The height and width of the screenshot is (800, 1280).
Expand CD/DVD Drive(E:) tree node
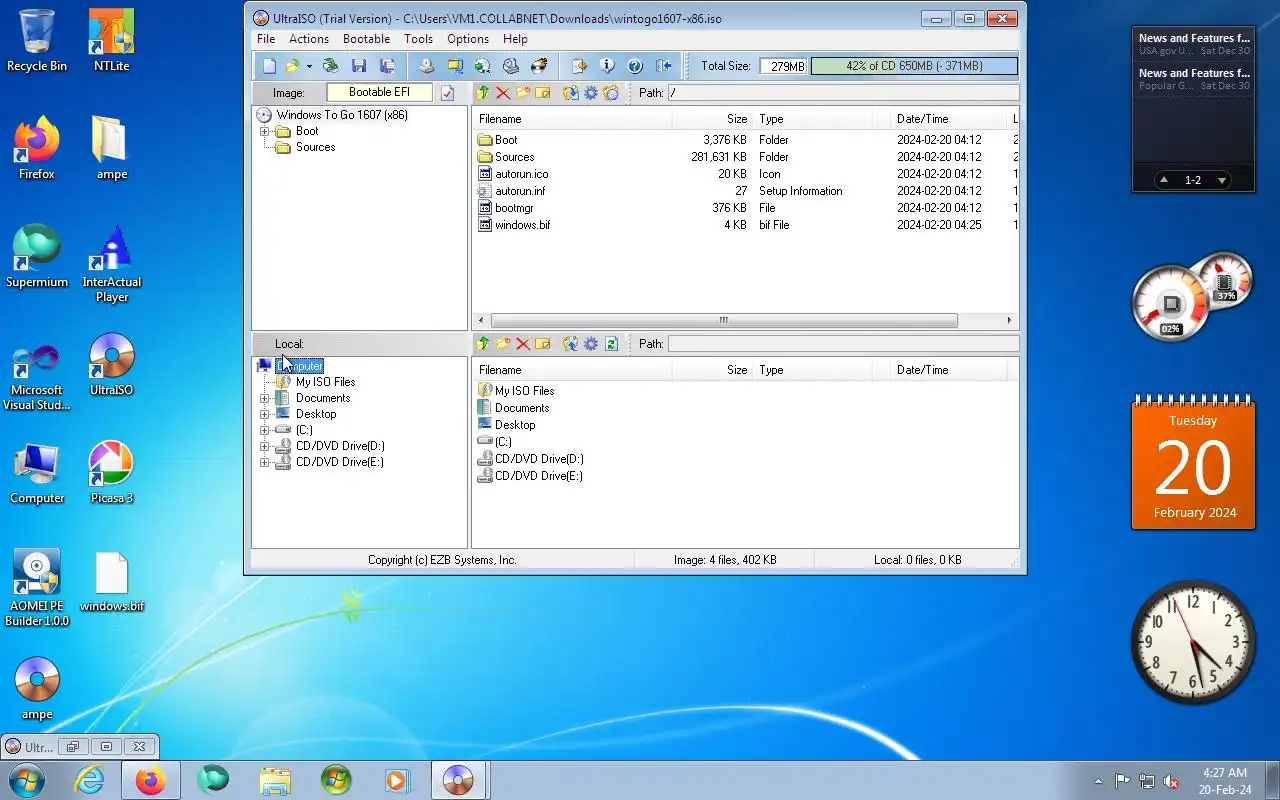tap(264, 462)
